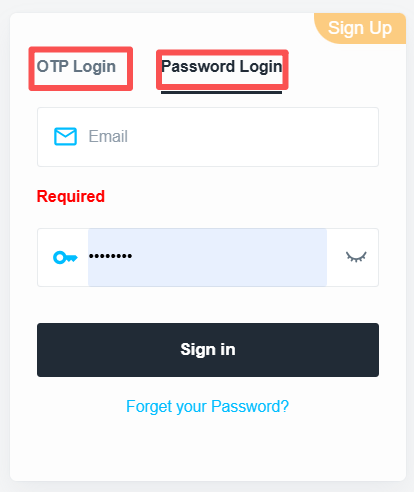Open the Forget your Password link
The height and width of the screenshot is (492, 414).
207,406
